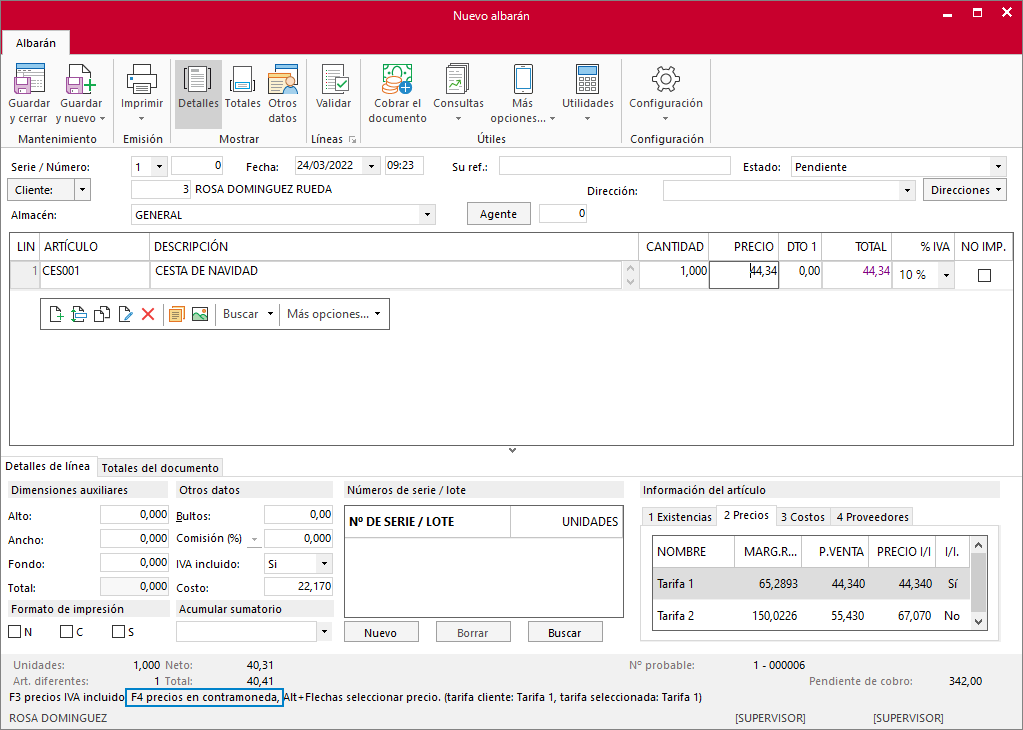Switch to Totales del documento tab
Viewport: 1023px width, 730px height.
[160, 468]
